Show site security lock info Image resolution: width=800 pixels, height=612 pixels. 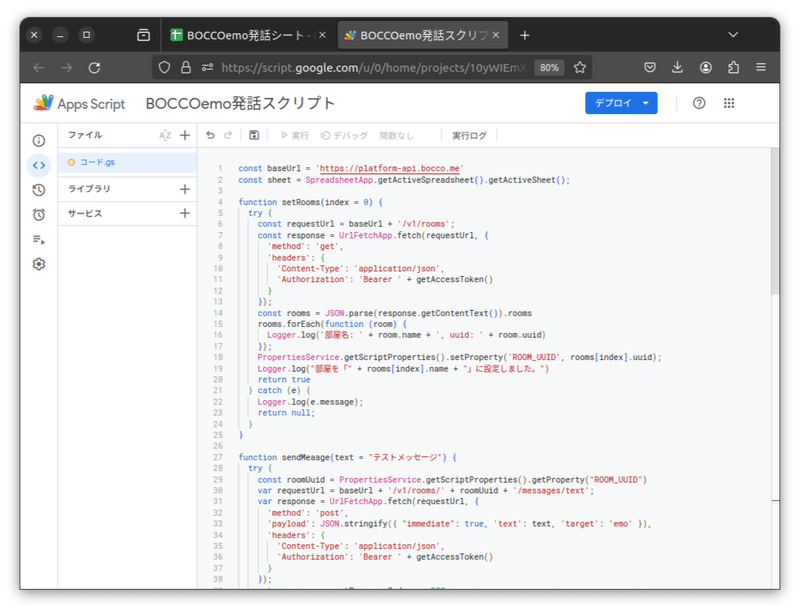click(x=186, y=67)
